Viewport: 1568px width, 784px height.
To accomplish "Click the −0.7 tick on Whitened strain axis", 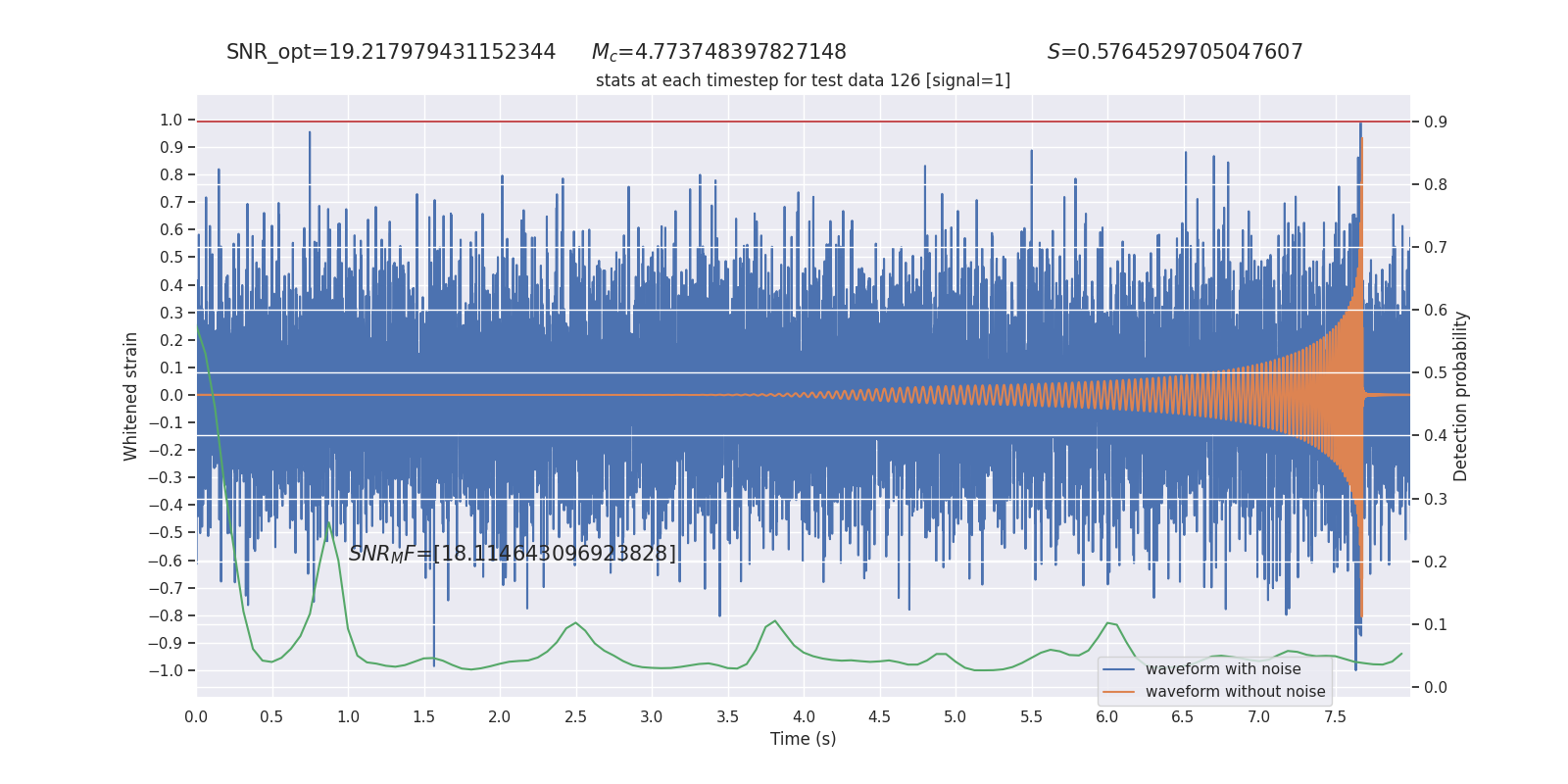I will click(166, 588).
